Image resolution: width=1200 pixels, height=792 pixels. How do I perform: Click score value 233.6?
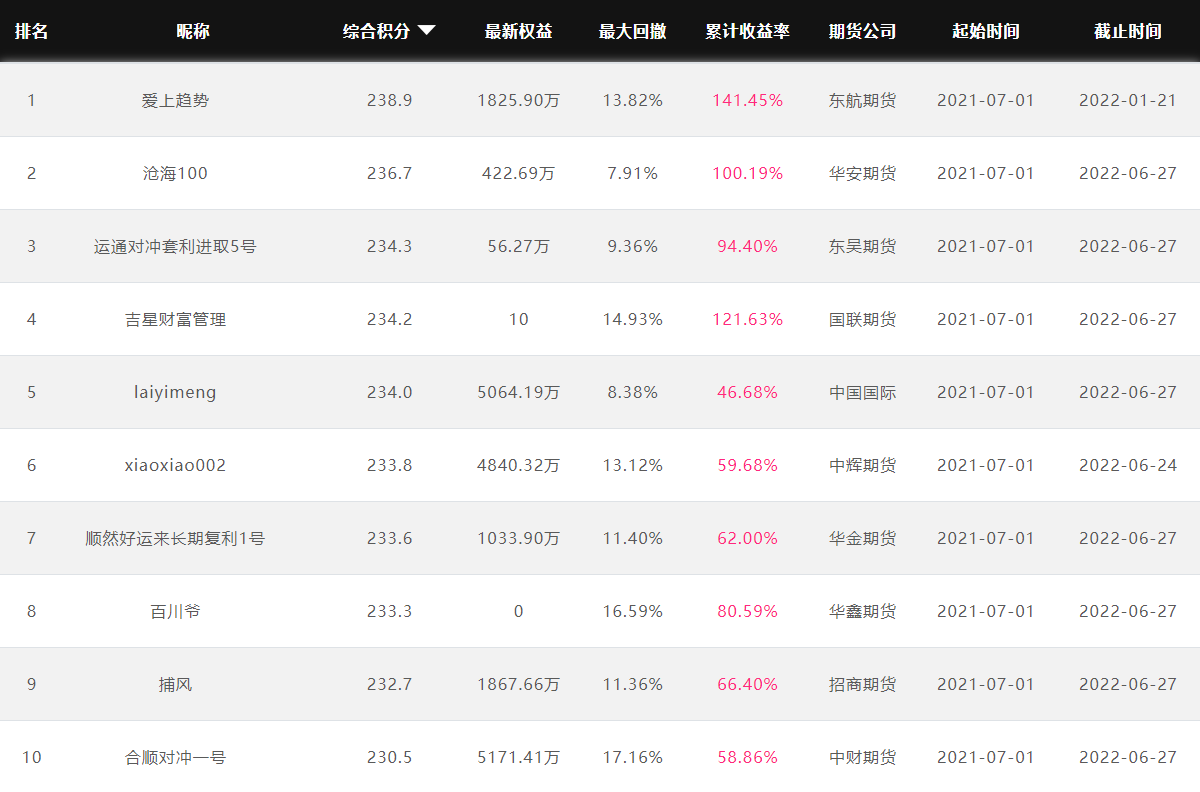pos(390,538)
